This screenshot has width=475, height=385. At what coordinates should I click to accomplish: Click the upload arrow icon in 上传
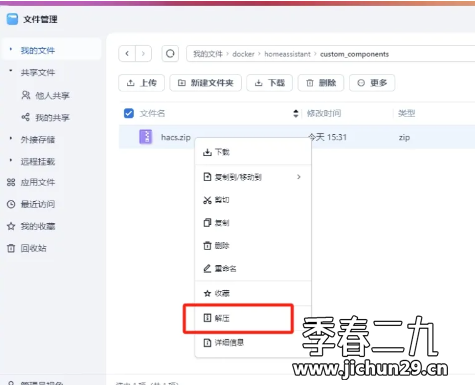(x=131, y=83)
